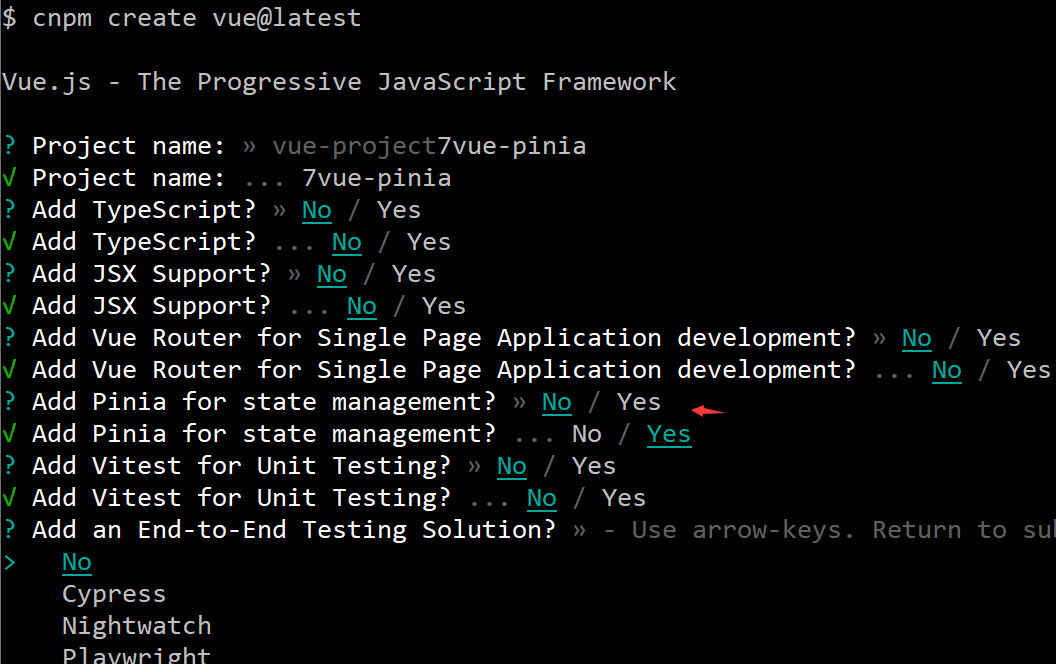Viewport: 1056px width, 664px height.
Task: Click the question mark before End-to-End Testing prompt
Action: [9, 530]
